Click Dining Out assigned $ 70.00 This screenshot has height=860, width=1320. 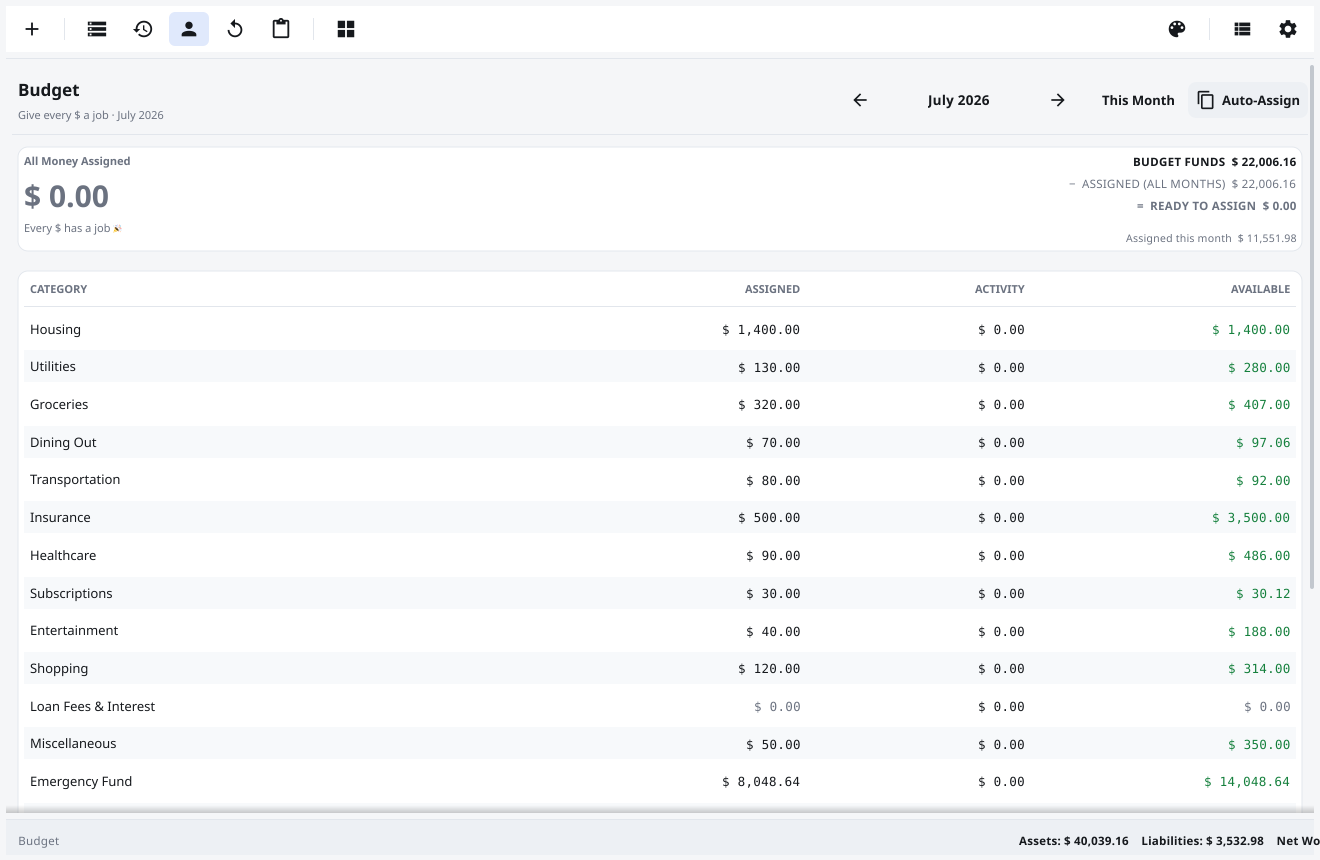[x=773, y=443]
